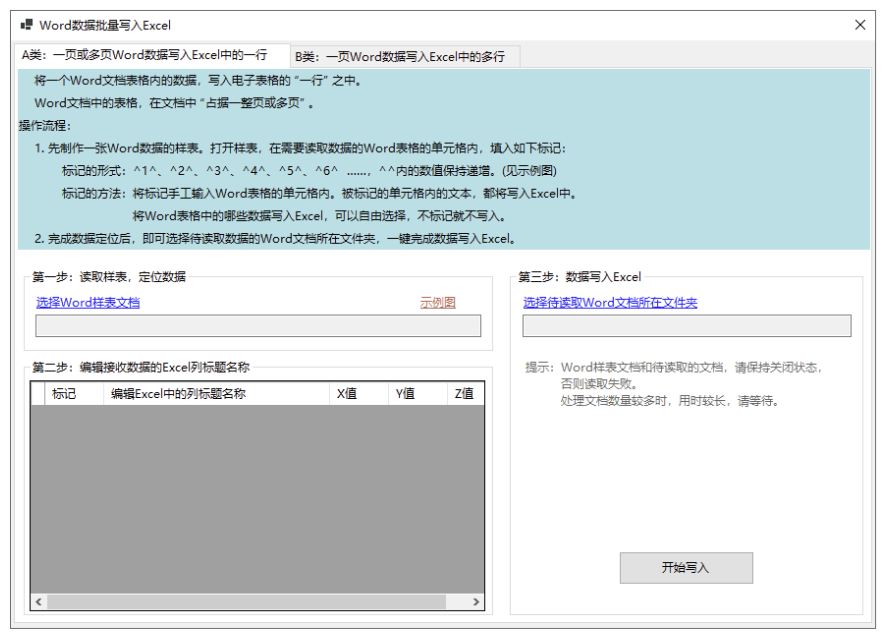This screenshot has height=637, width=885.
Task: Open the 选择Word样表文档 link
Action: coord(86,303)
